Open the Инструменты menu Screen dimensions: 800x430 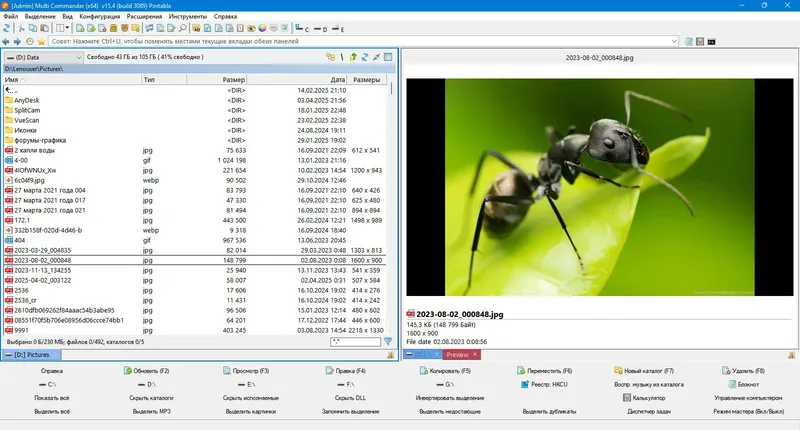pyautogui.click(x=188, y=16)
